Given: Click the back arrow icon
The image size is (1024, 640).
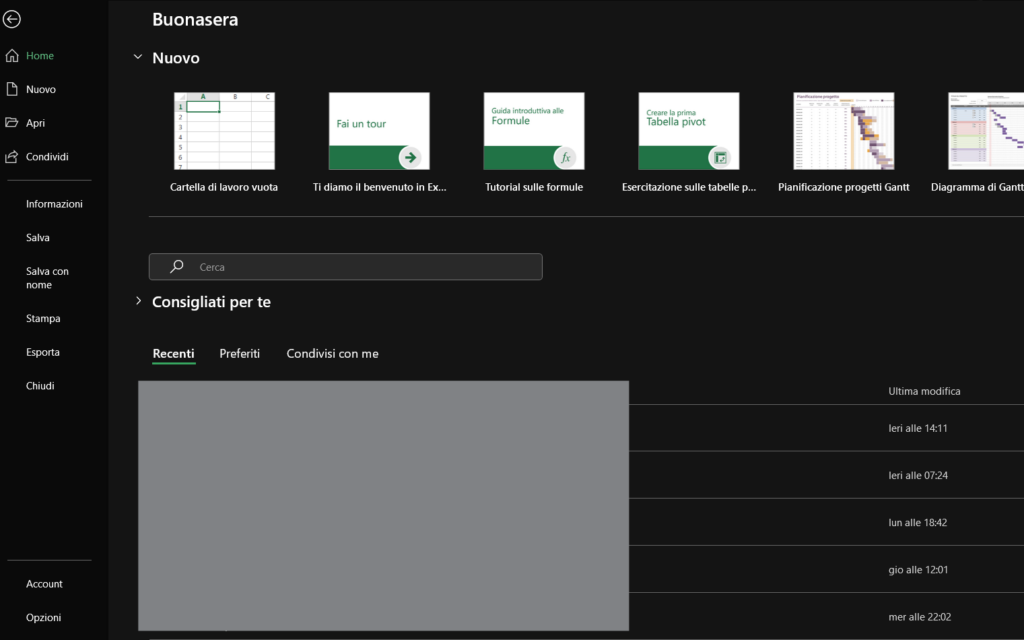Looking at the screenshot, I should pos(12,19).
